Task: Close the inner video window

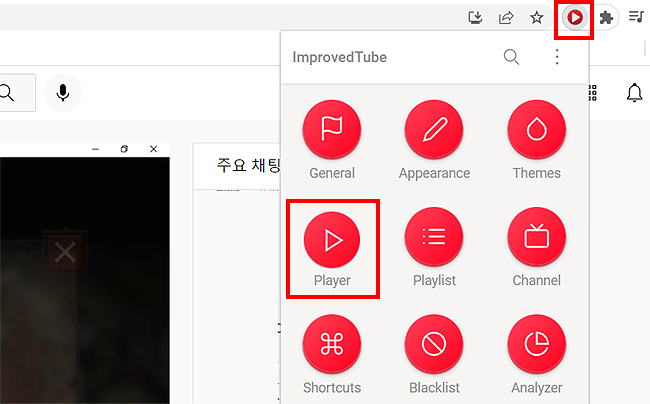Action: (153, 149)
